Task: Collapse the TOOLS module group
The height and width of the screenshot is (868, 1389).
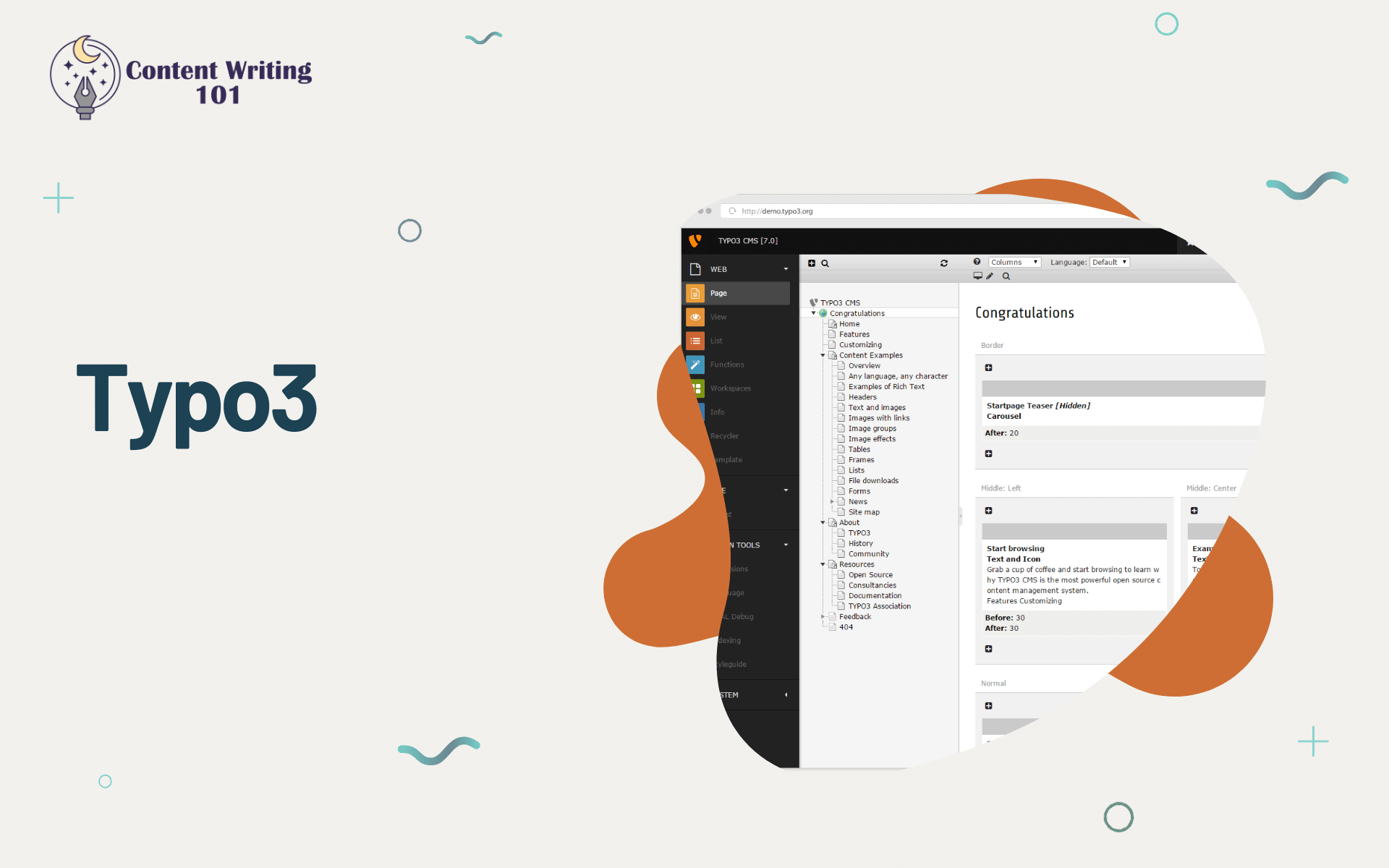Action: click(x=786, y=545)
